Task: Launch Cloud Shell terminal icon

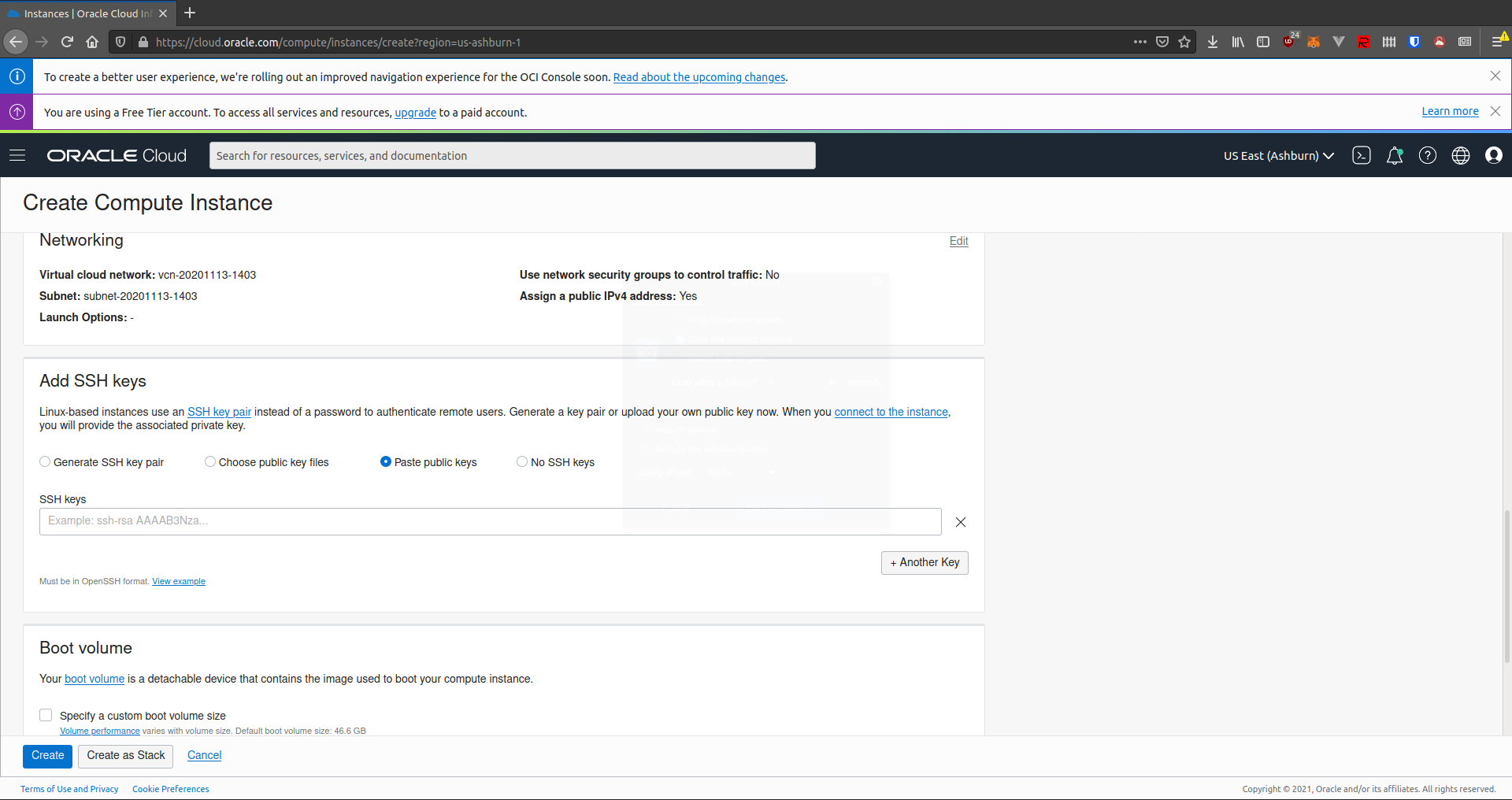Action: 1362,155
